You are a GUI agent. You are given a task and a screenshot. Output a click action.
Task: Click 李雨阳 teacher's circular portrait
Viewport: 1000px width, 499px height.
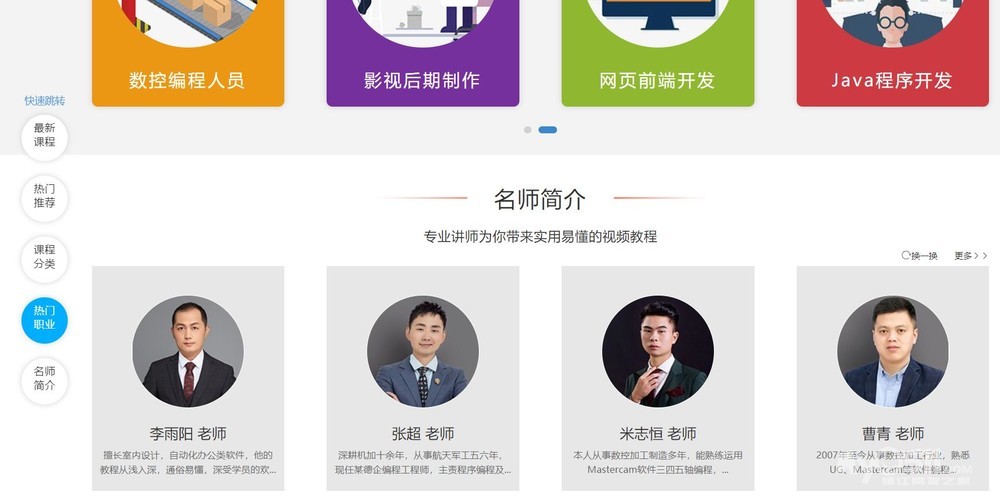point(188,351)
